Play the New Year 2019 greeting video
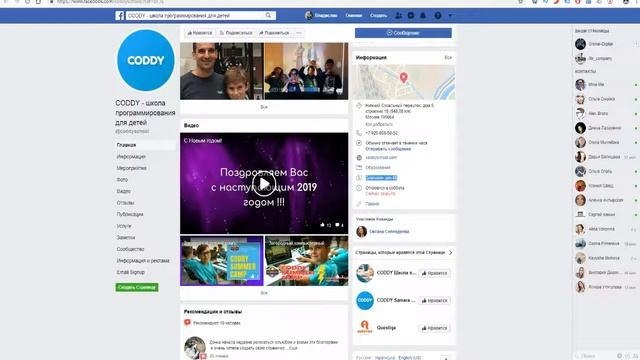 (264, 184)
